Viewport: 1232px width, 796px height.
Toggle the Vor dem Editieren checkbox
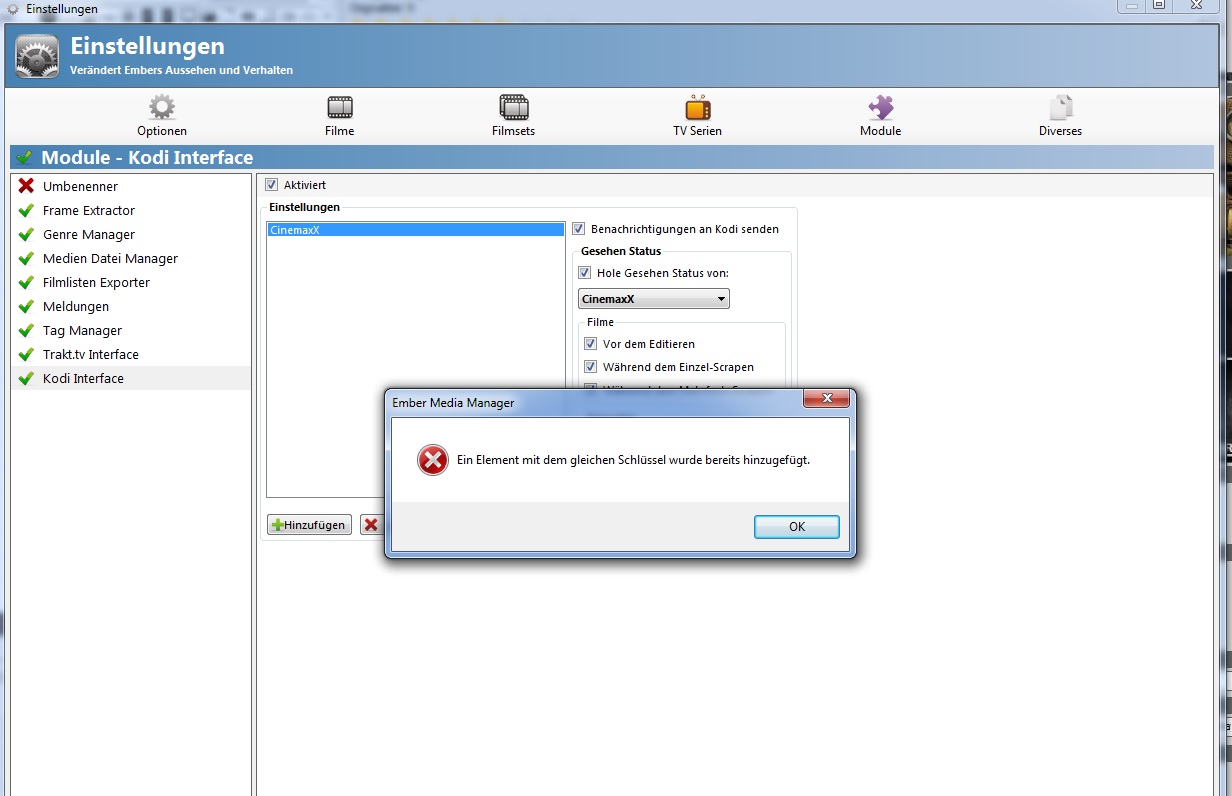[x=590, y=344]
